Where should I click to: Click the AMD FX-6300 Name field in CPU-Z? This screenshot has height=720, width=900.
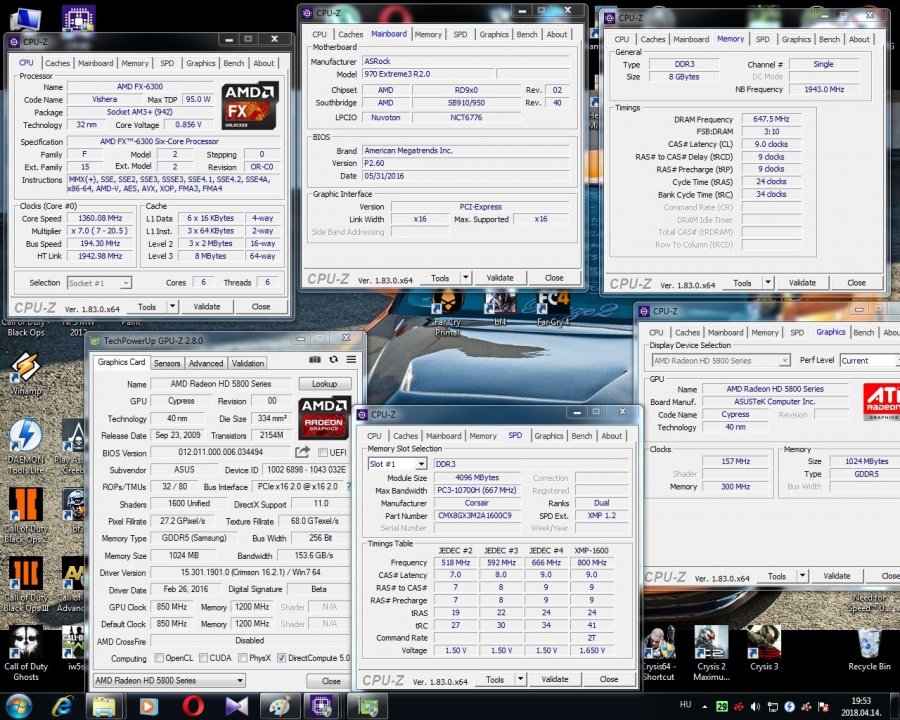point(139,86)
